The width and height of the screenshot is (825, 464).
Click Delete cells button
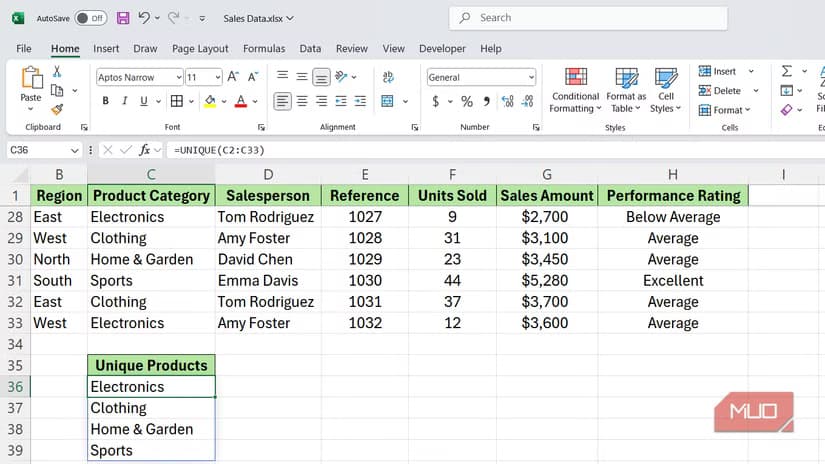point(720,90)
